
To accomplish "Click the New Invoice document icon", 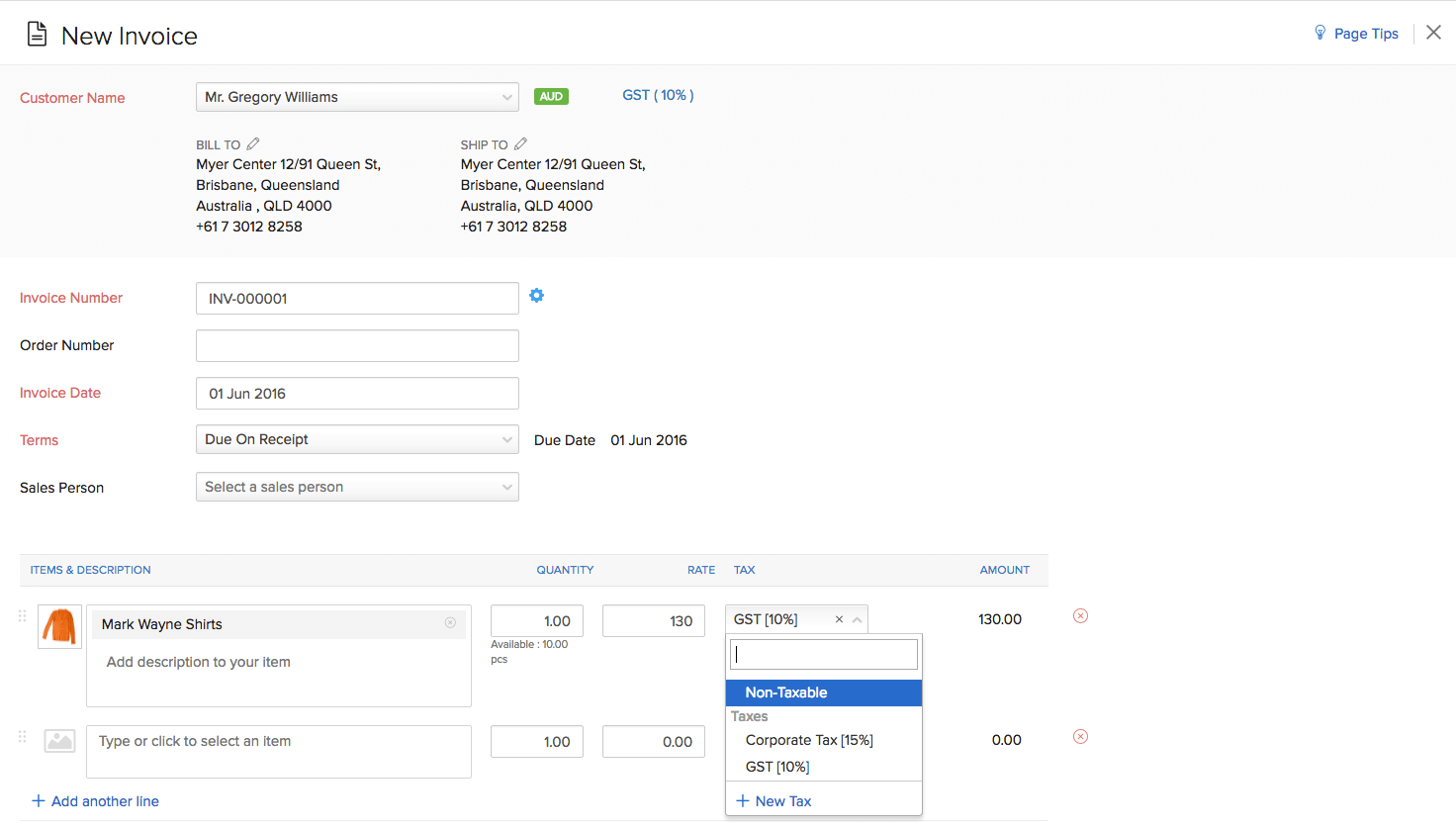I will click(37, 33).
